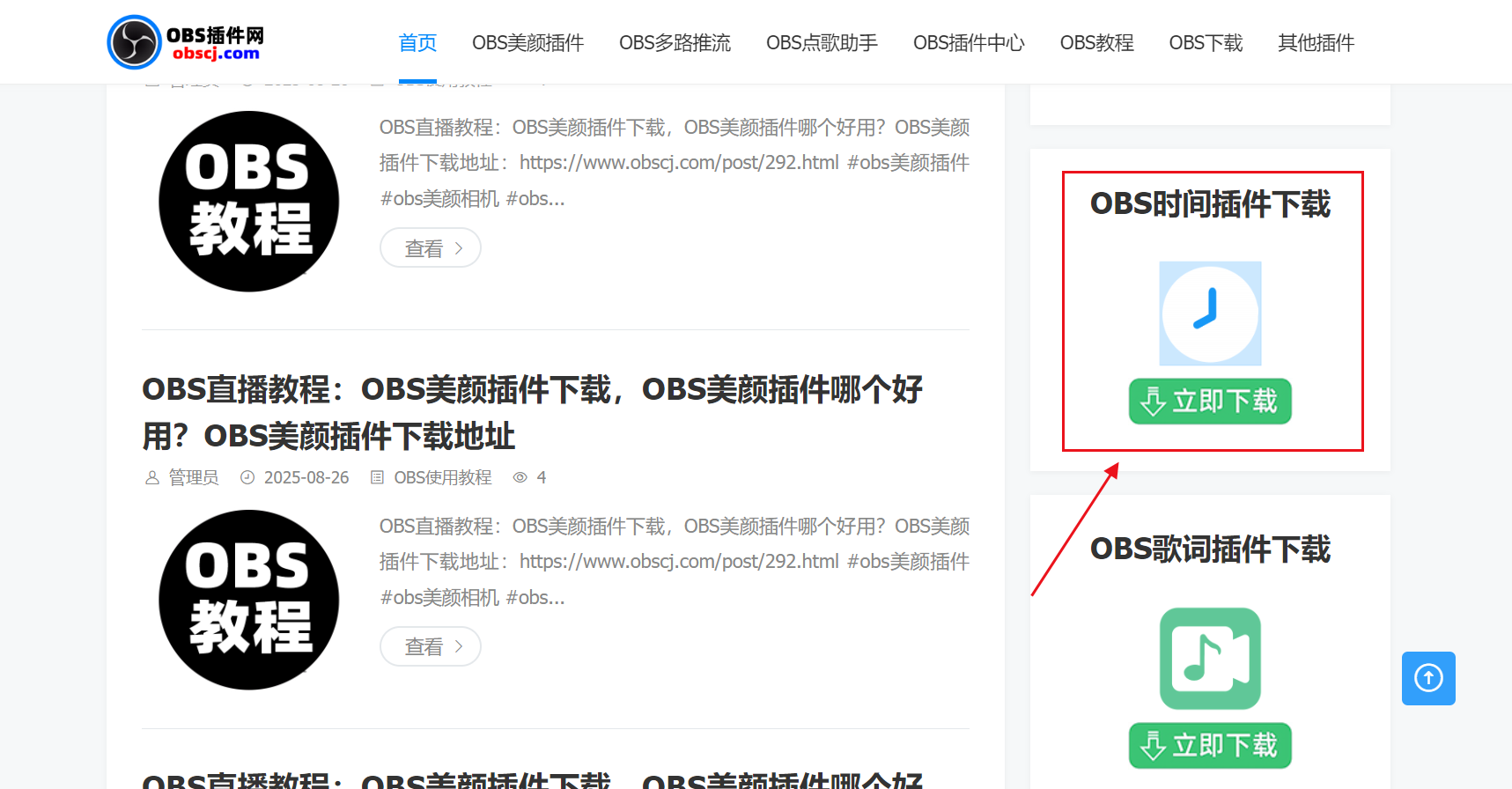The height and width of the screenshot is (789, 1512).
Task: Click 立即下载 under OBS歌词插件下载
Action: (x=1210, y=746)
